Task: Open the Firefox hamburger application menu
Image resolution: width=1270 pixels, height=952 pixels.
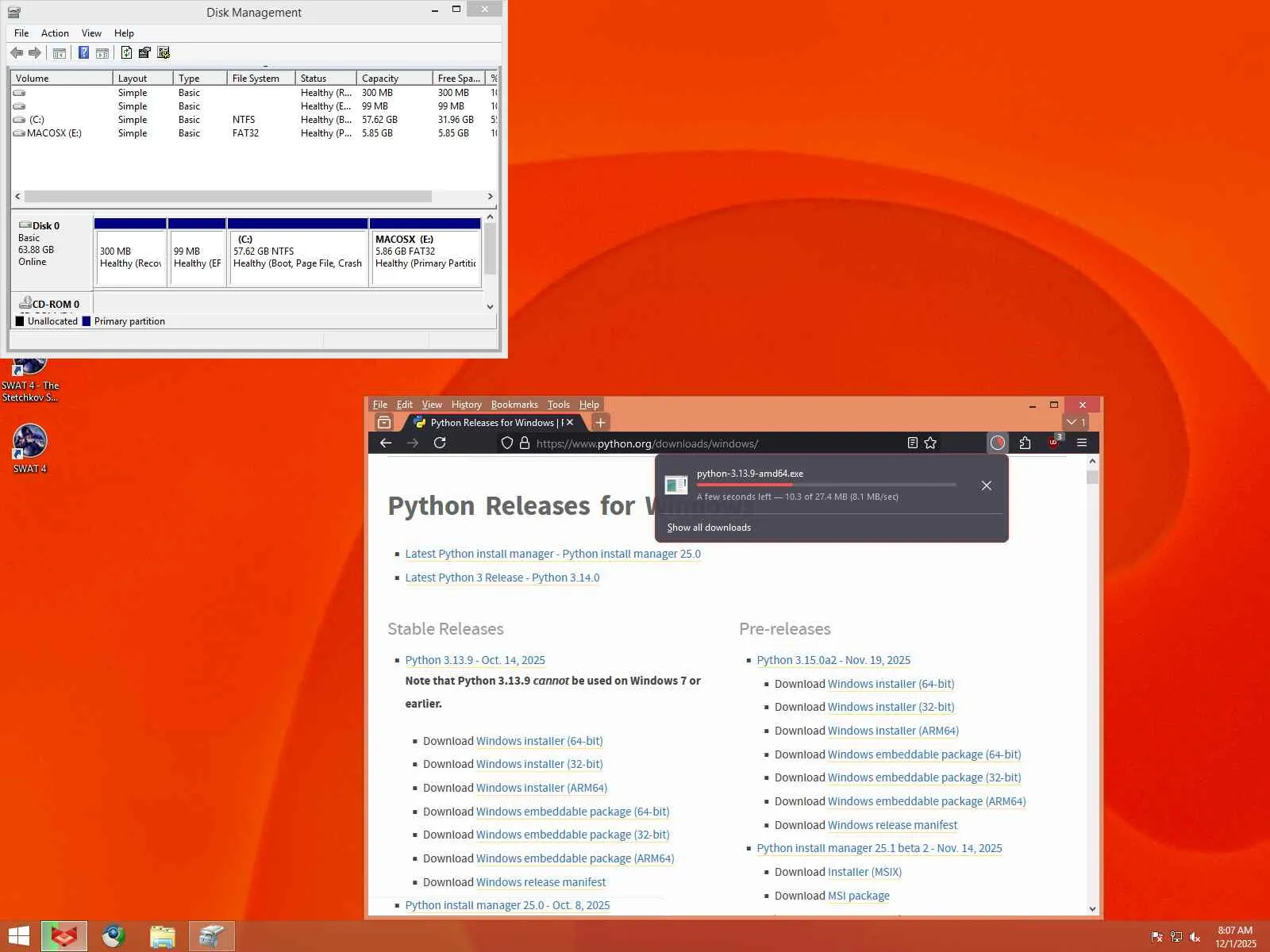Action: (x=1082, y=443)
